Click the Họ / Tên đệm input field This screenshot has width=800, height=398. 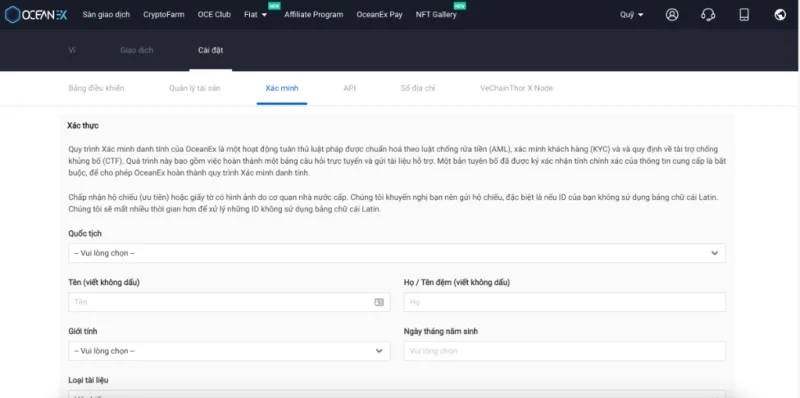click(565, 302)
